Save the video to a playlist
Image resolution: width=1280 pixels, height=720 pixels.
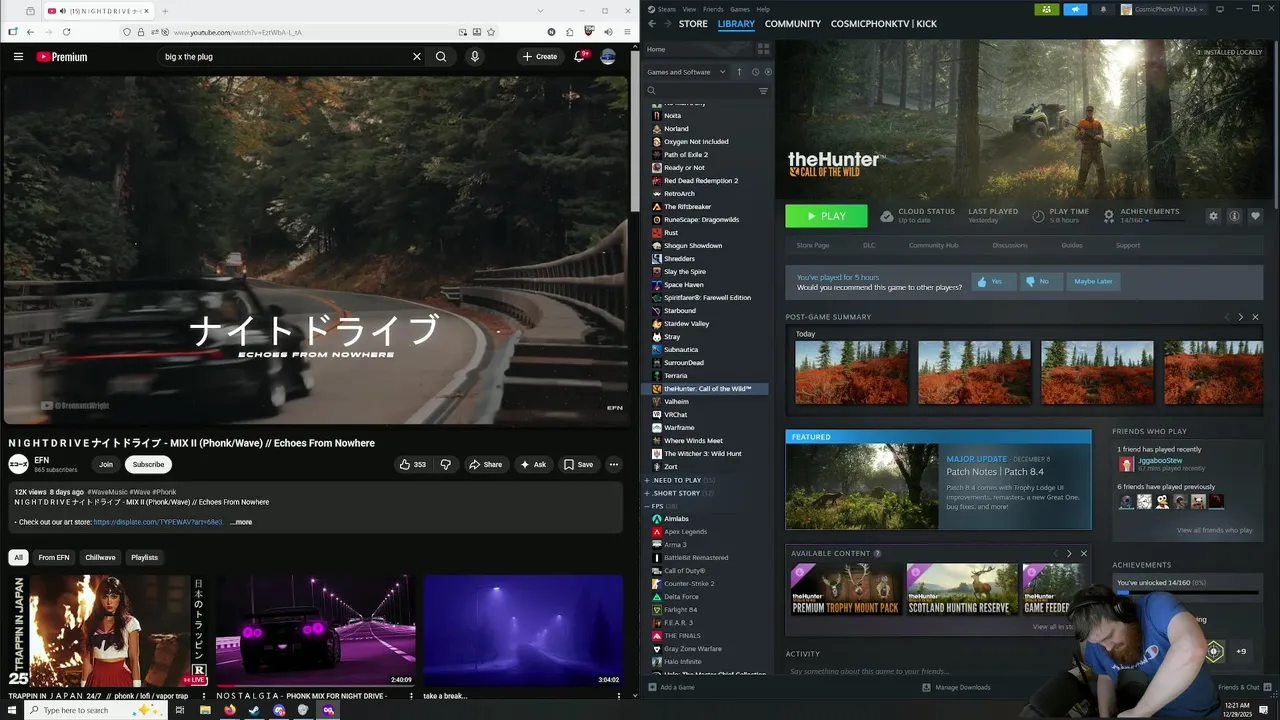tap(578, 464)
